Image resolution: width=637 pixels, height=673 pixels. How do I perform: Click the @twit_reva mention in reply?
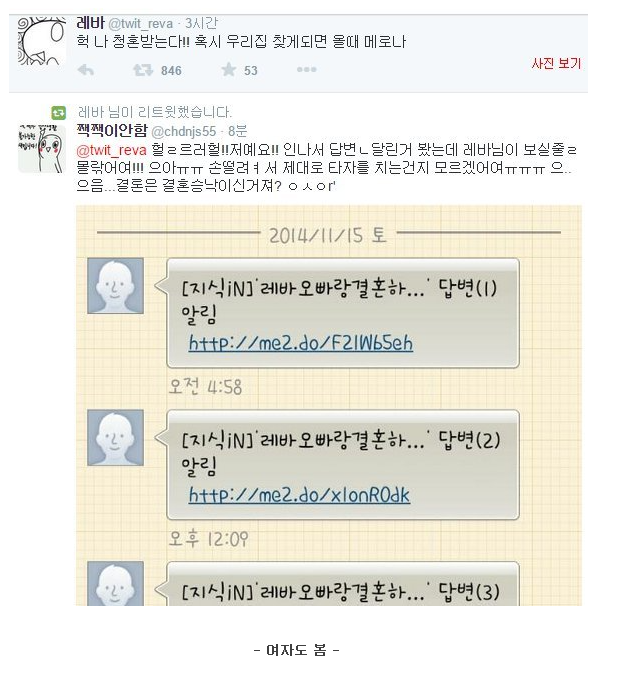[112, 150]
